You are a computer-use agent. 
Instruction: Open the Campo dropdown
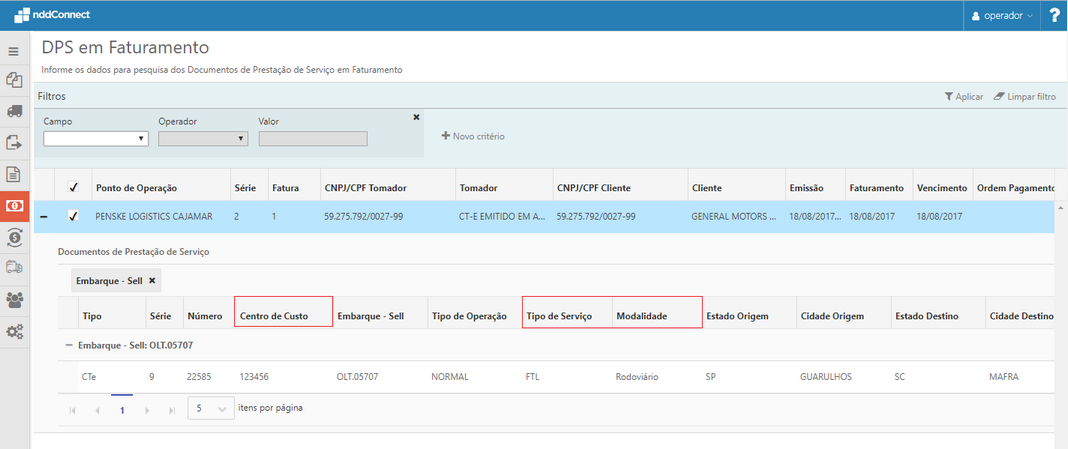tap(95, 139)
